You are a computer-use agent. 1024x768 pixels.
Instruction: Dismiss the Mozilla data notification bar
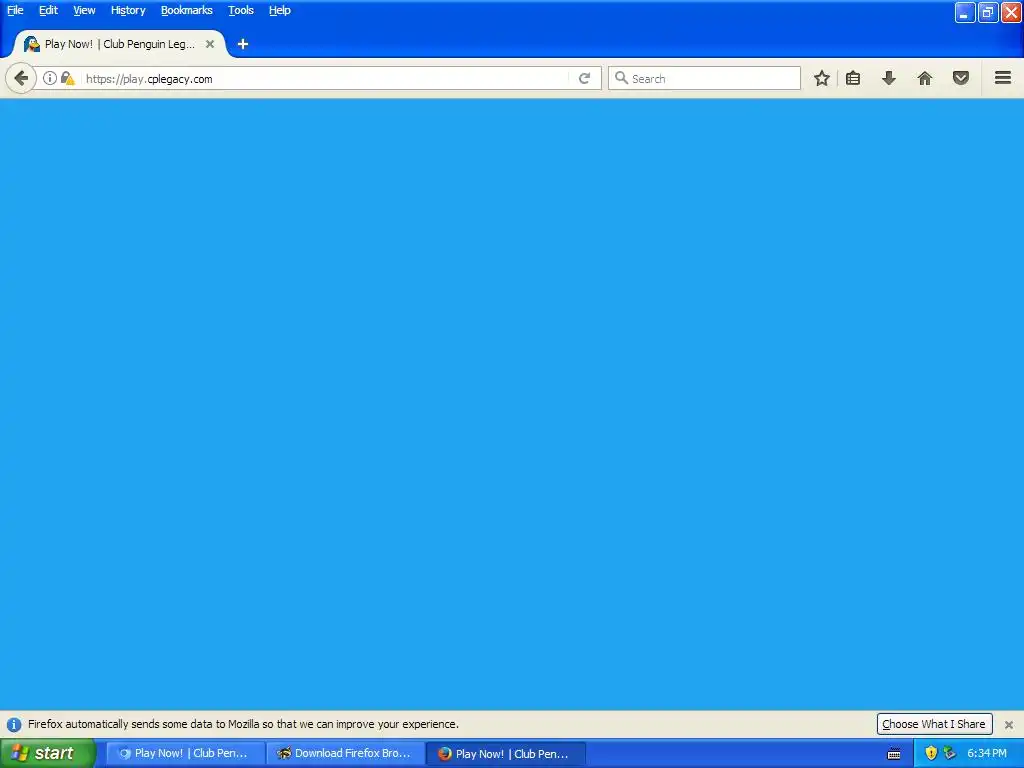click(1009, 724)
